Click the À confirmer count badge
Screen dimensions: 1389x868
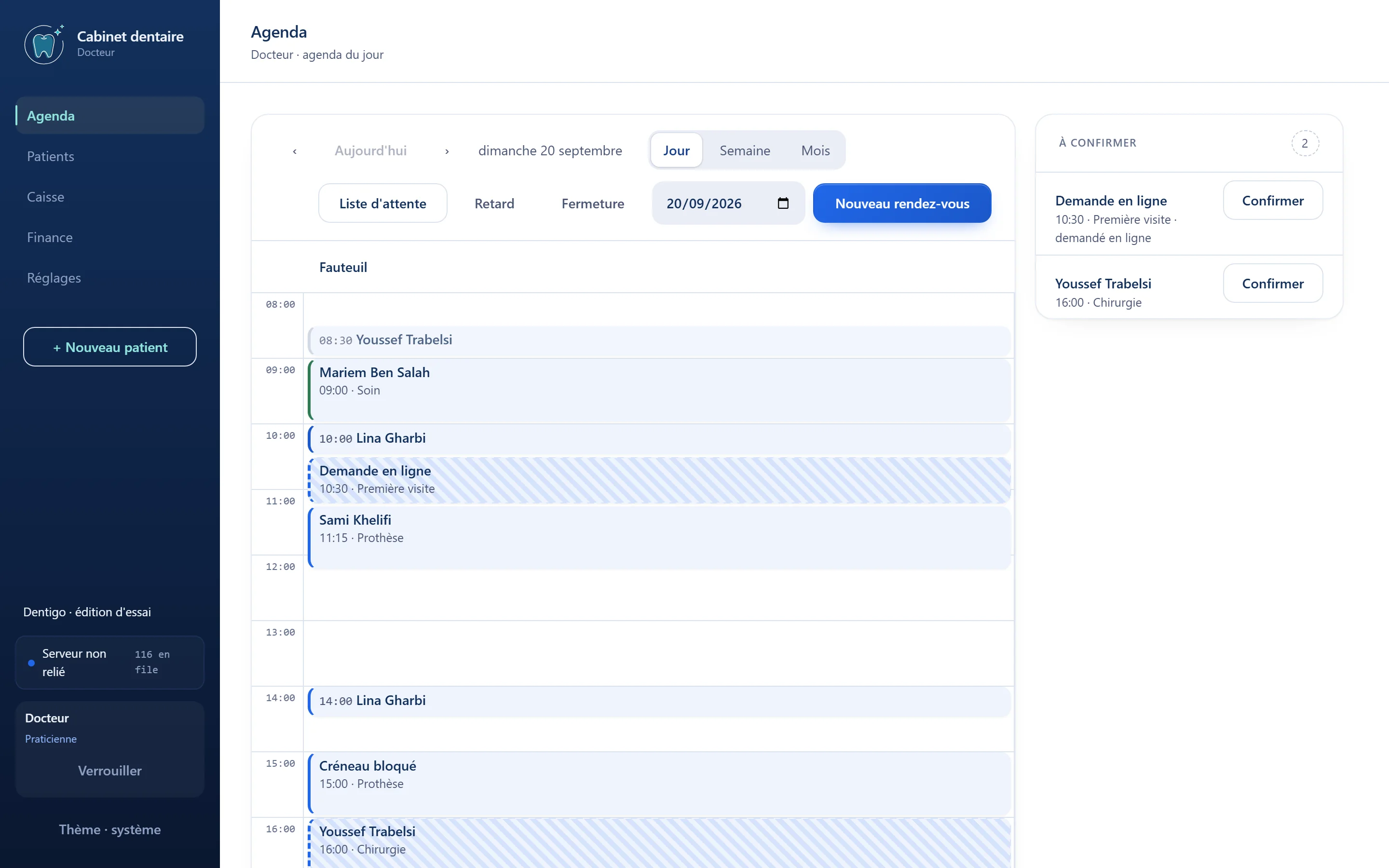(x=1305, y=143)
